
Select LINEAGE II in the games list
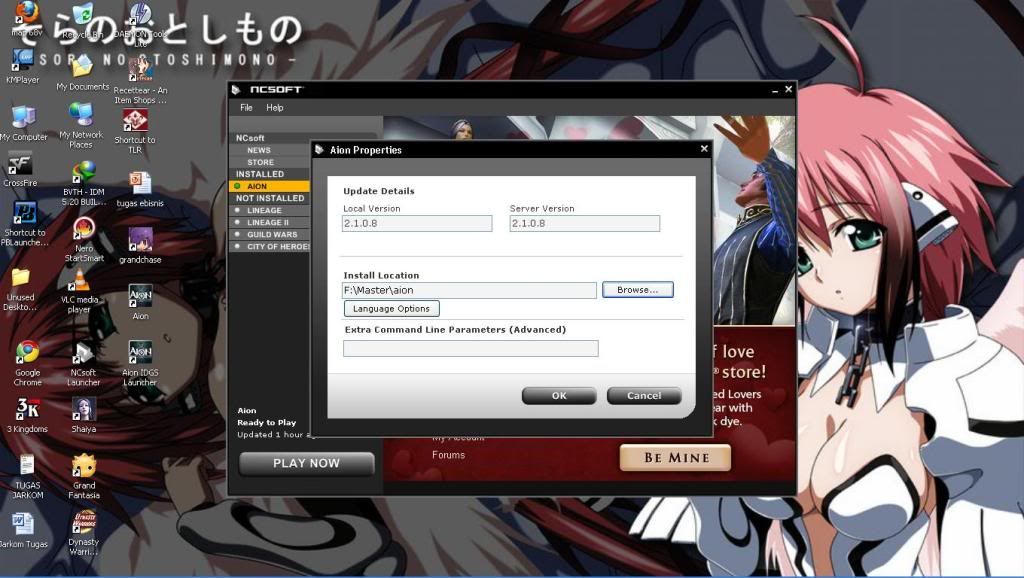pos(269,223)
